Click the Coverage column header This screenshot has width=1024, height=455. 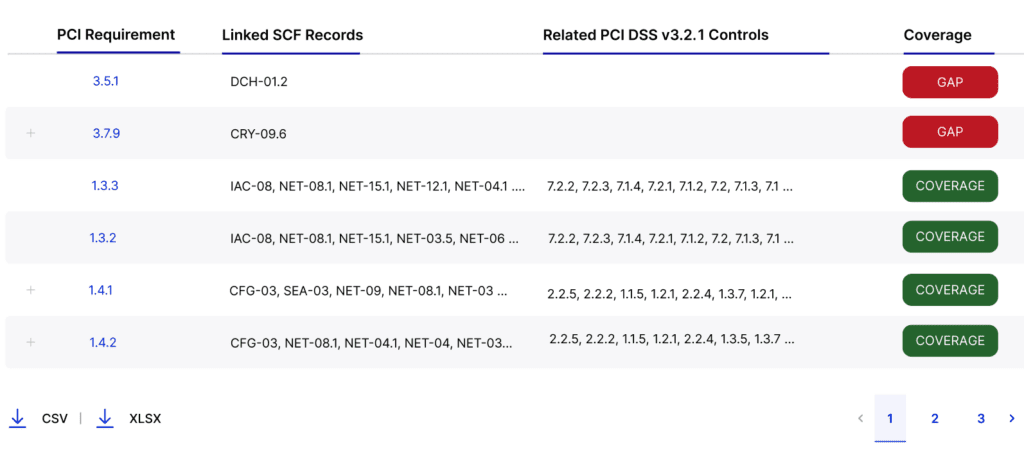938,35
